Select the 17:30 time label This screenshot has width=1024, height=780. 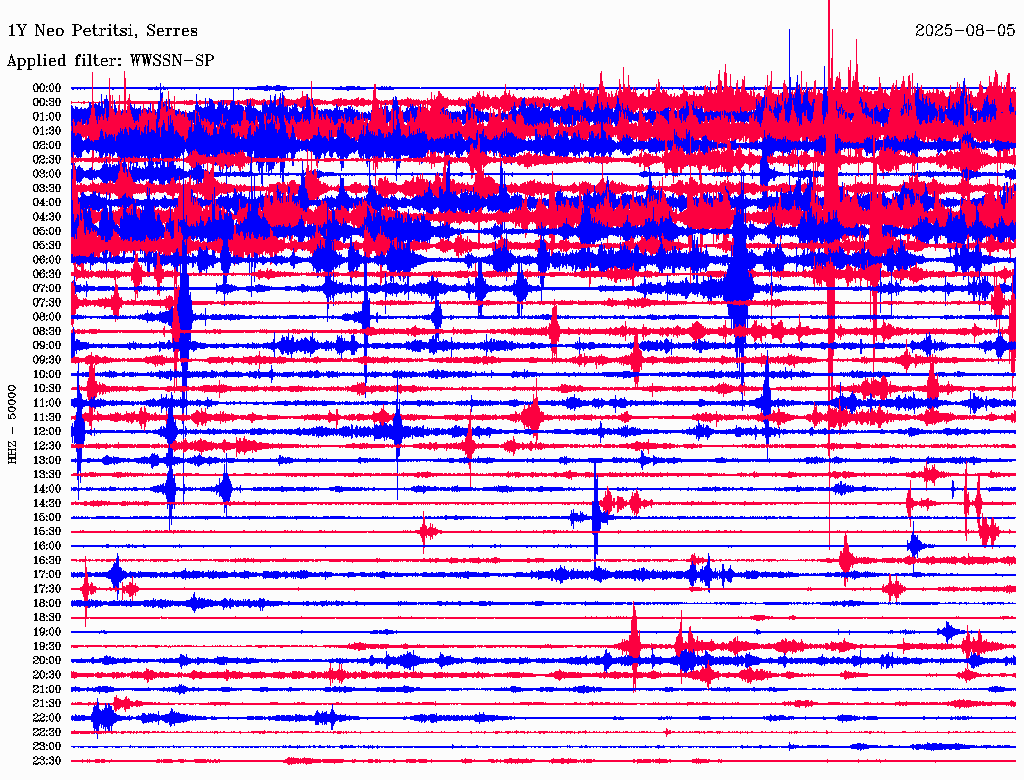(x=47, y=589)
